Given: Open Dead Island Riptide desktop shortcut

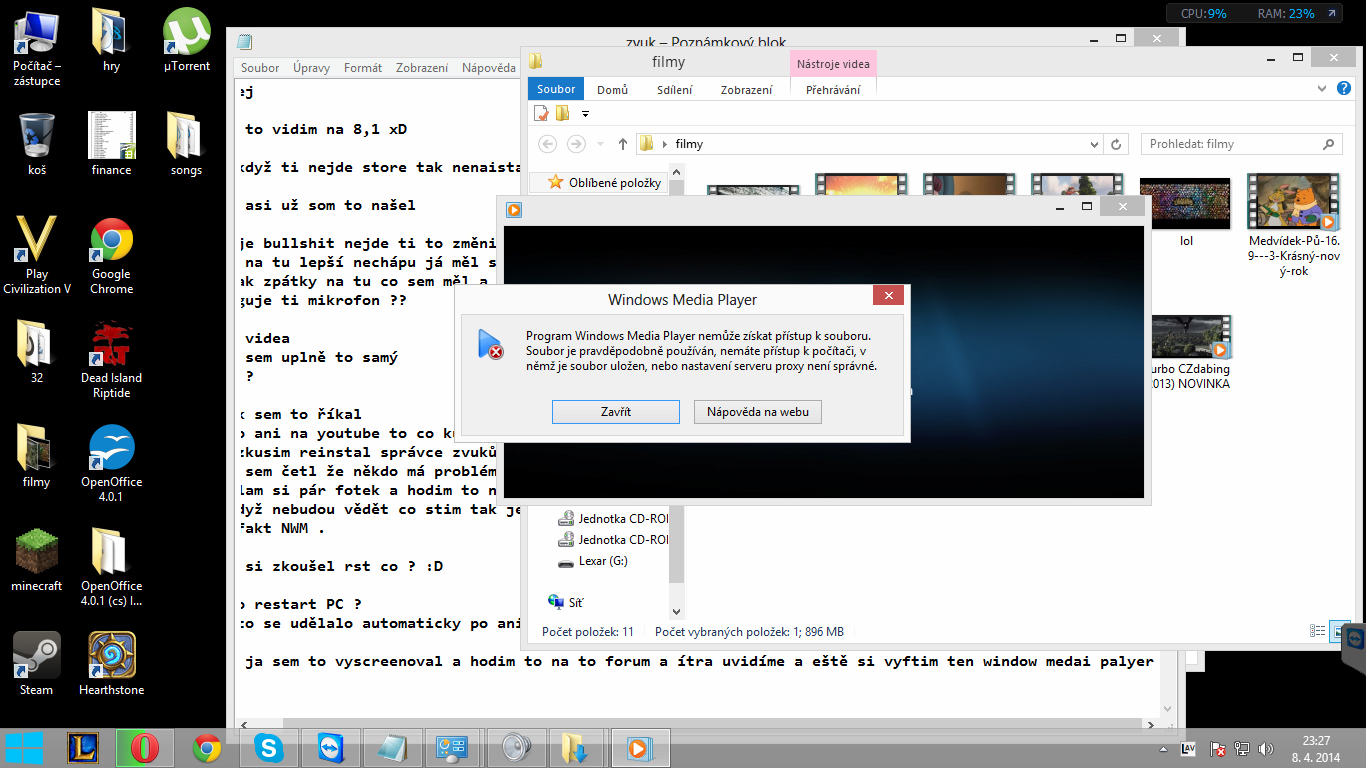Looking at the screenshot, I should pos(111,345).
